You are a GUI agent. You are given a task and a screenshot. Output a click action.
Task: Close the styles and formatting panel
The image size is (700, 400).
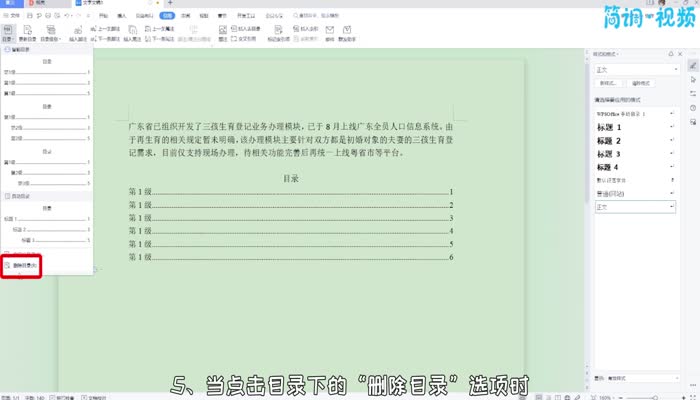[679, 53]
